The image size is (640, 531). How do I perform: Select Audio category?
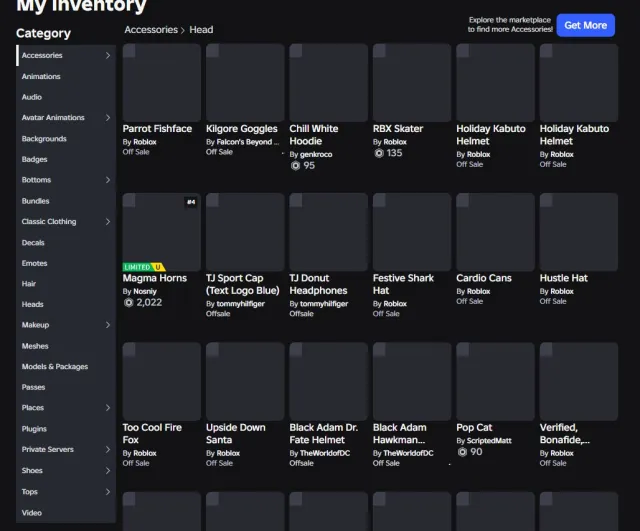click(66, 97)
